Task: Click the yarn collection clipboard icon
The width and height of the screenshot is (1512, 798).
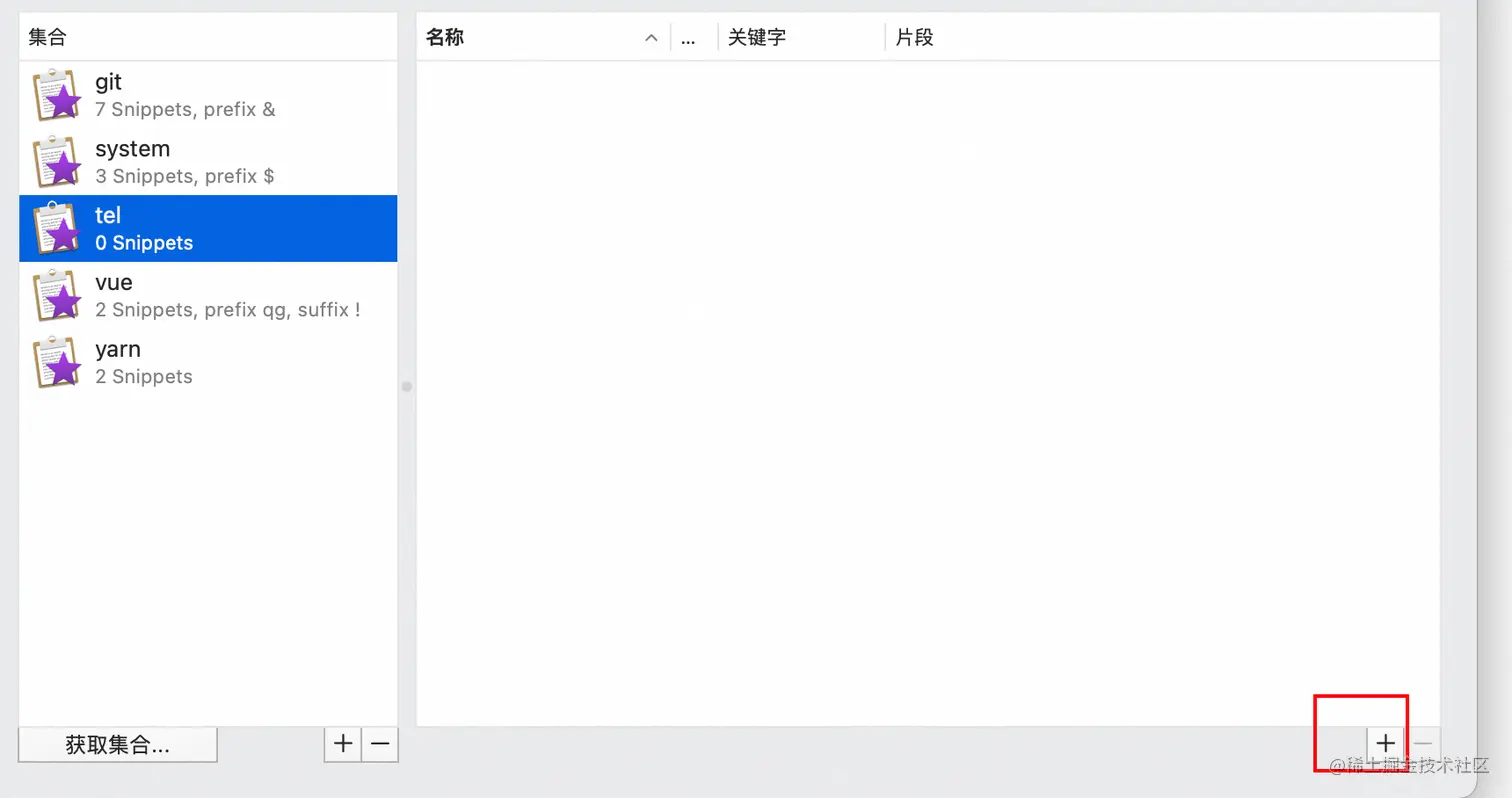Action: pos(57,362)
